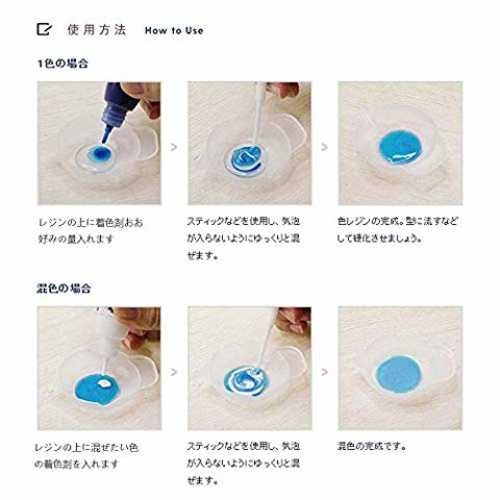Click the first arrow chevron in mixed-color row

(x=174, y=372)
